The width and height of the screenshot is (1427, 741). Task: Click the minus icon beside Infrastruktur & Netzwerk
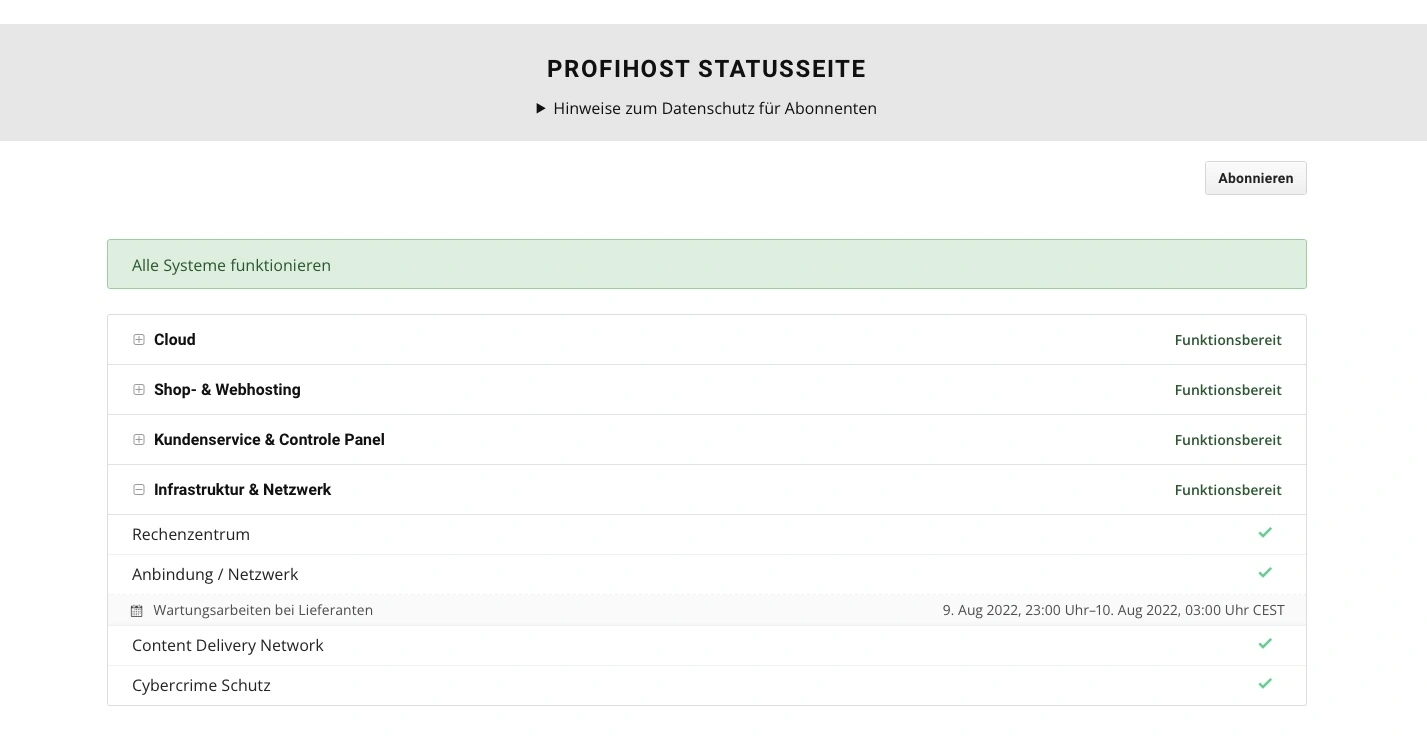139,490
